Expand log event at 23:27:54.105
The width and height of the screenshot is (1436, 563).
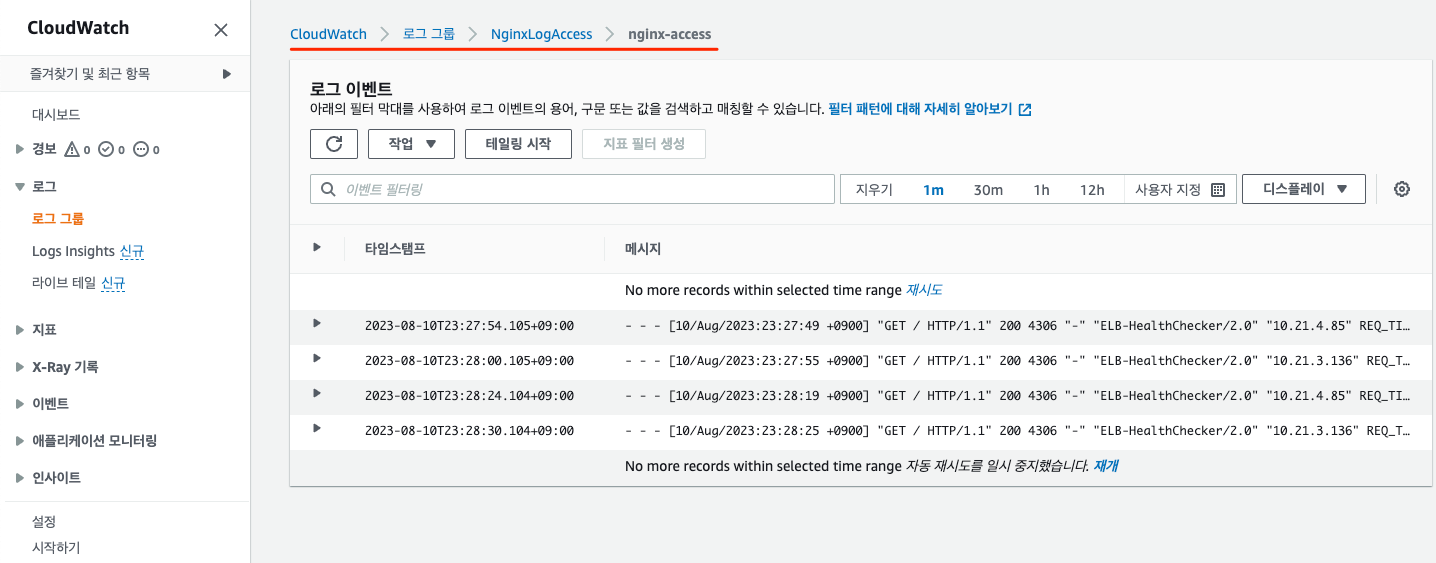(317, 323)
